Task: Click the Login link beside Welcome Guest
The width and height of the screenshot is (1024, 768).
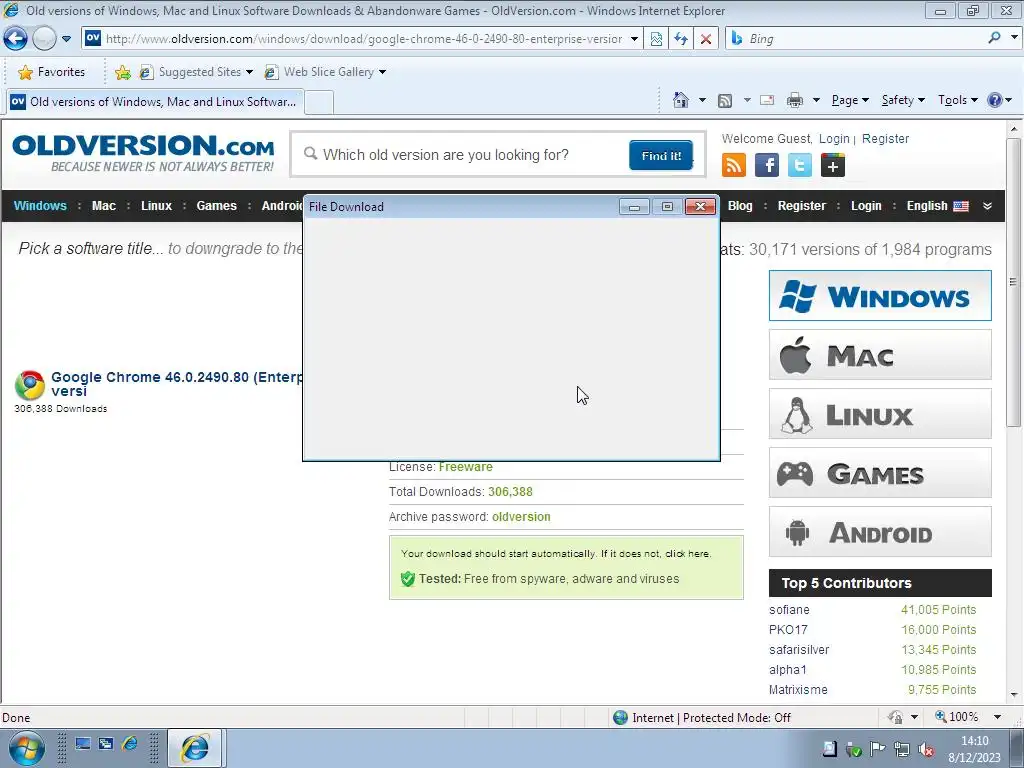Action: point(834,138)
